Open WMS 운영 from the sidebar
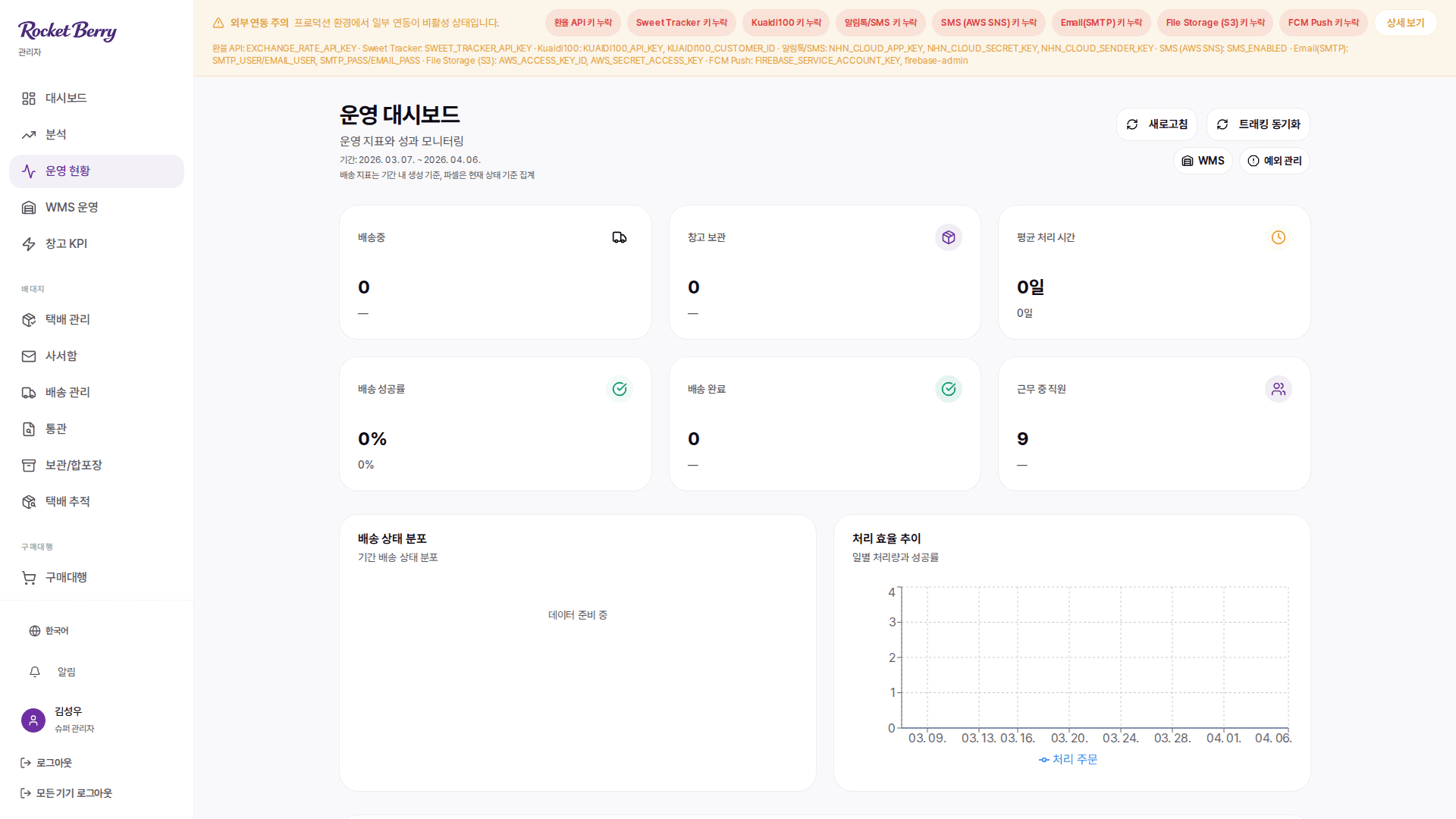Image resolution: width=1456 pixels, height=819 pixels. pyautogui.click(x=29, y=207)
